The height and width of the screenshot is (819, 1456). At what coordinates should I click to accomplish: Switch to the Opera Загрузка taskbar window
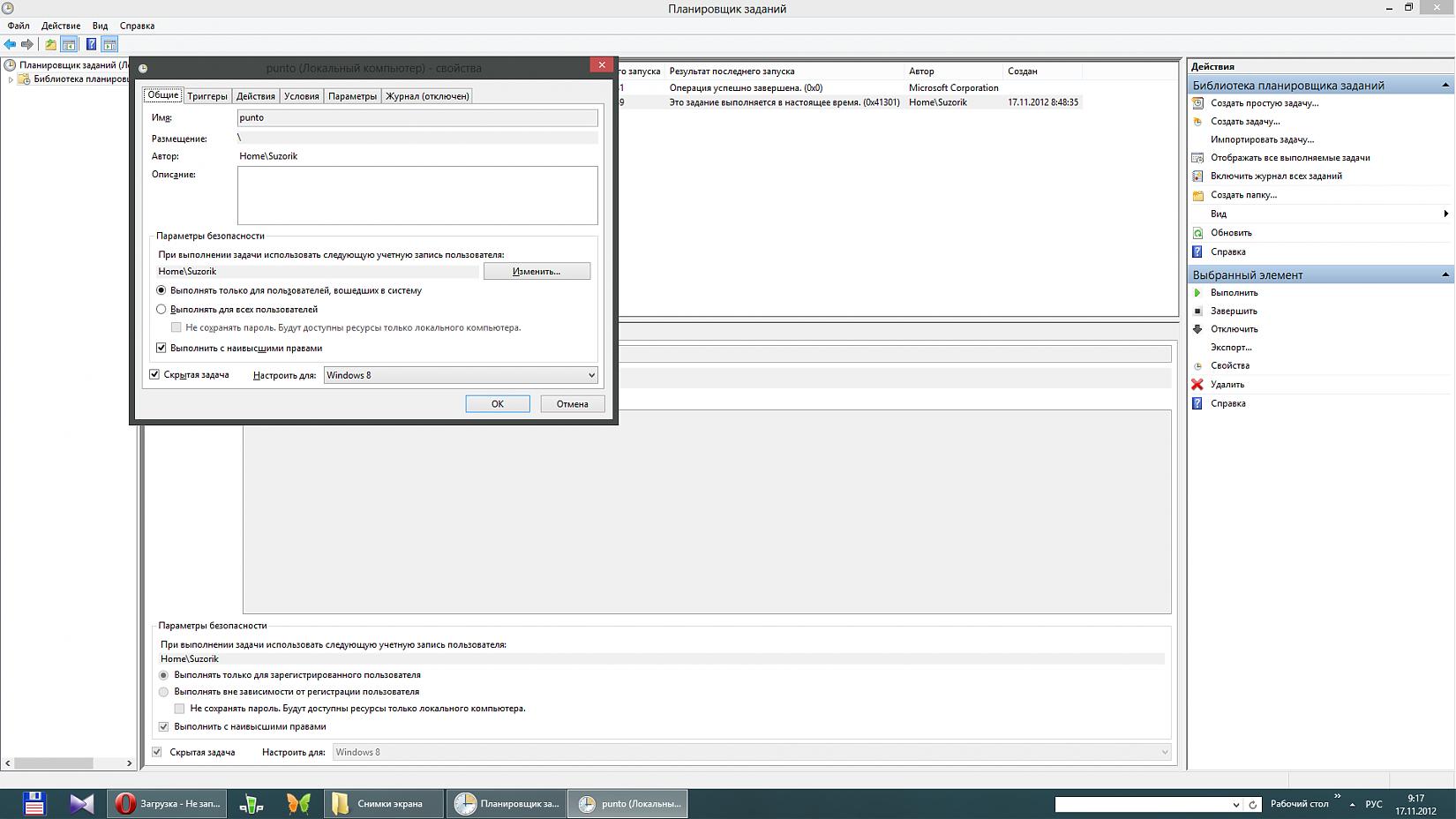[168, 803]
